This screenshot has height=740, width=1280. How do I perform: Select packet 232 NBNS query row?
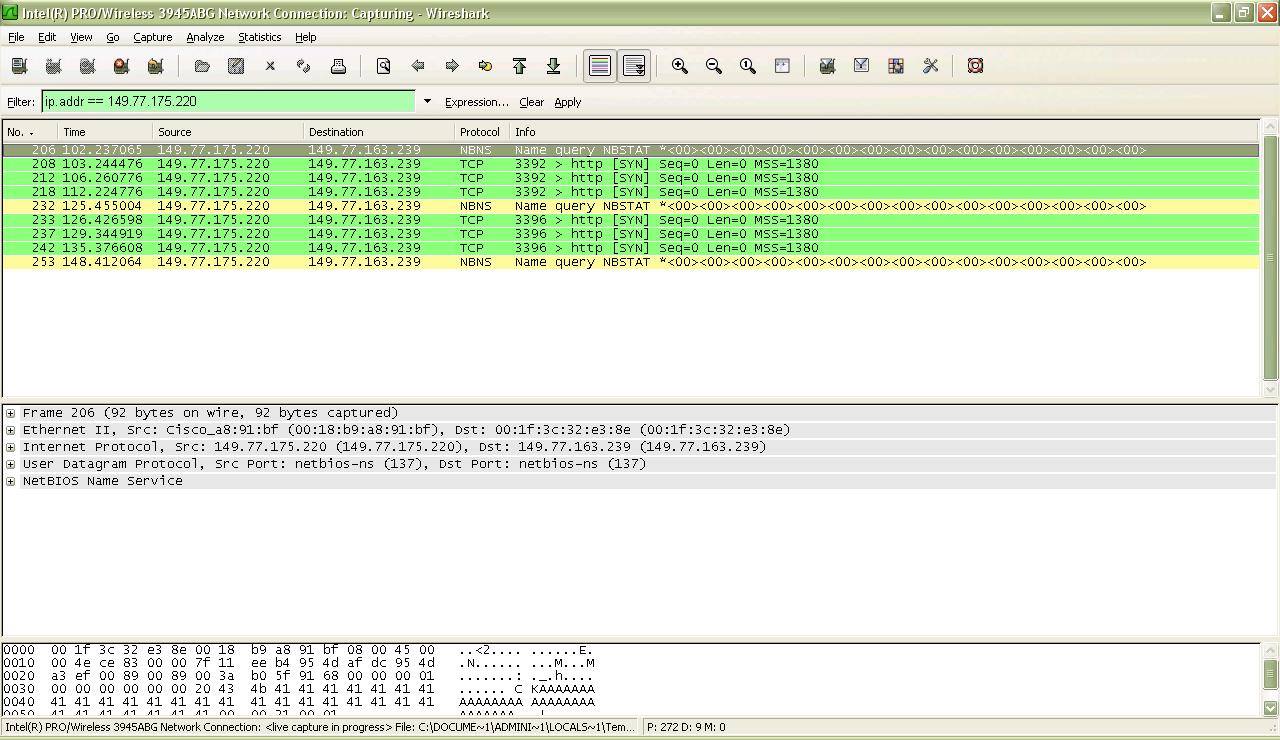(x=630, y=206)
